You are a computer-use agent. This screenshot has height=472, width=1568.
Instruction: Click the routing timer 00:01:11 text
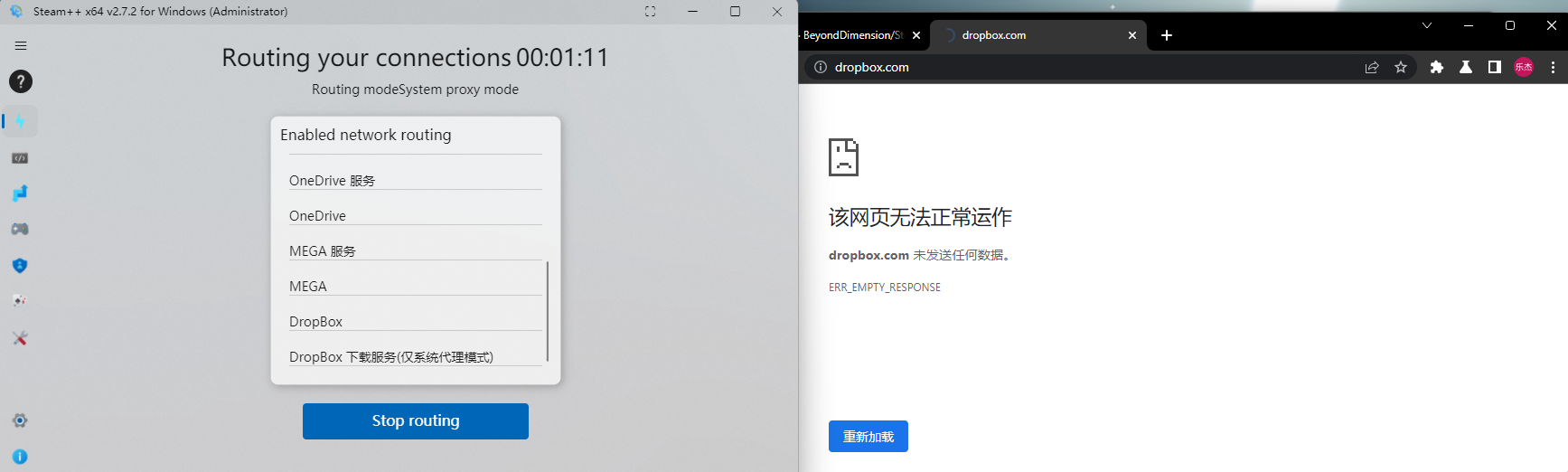coord(563,58)
